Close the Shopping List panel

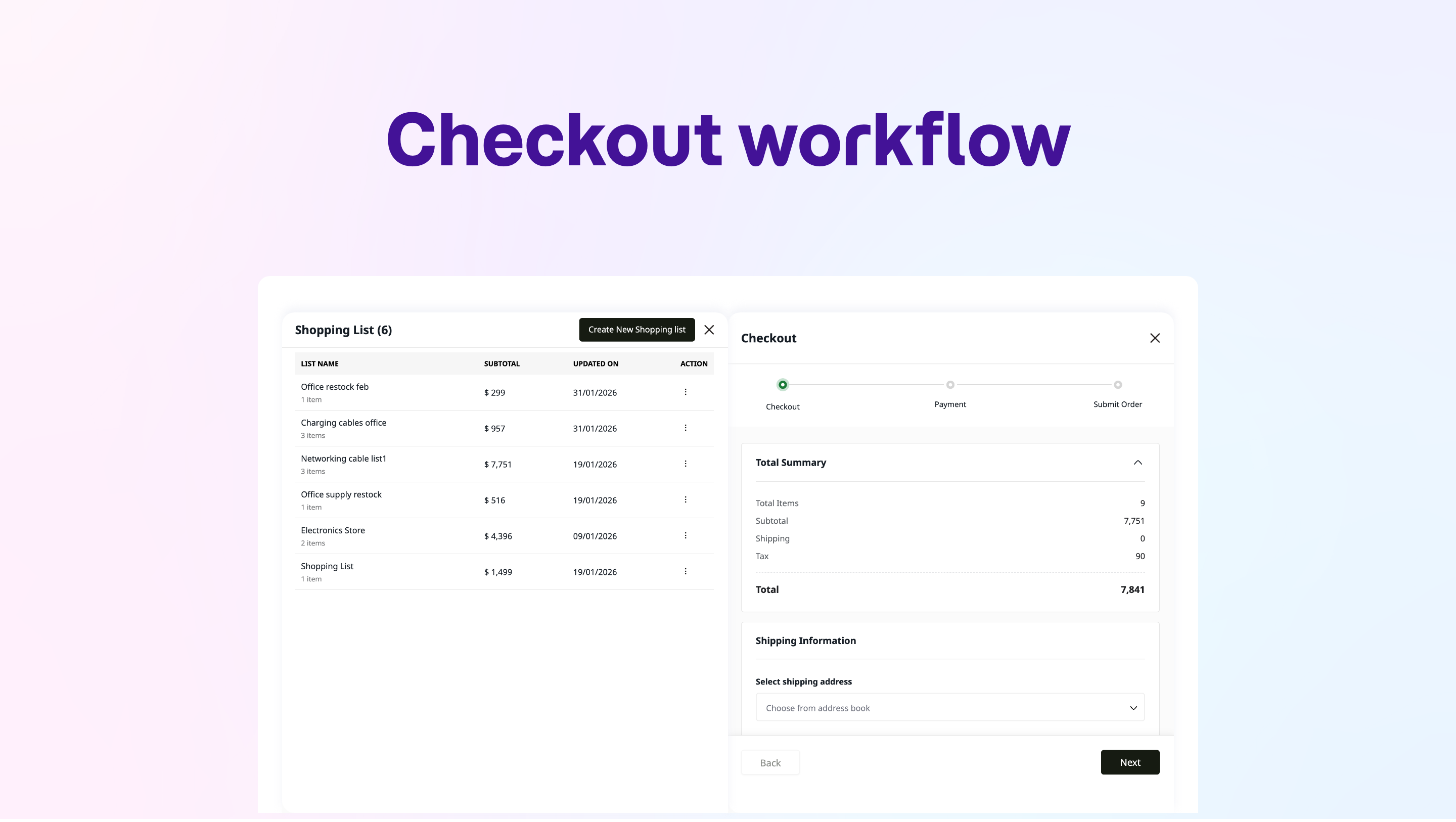point(709,330)
